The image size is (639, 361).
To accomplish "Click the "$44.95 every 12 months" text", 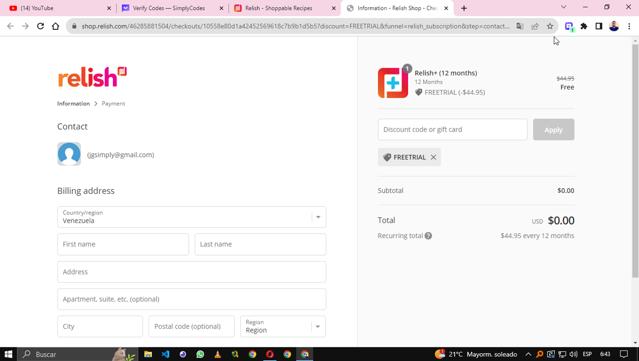I will [537, 236].
